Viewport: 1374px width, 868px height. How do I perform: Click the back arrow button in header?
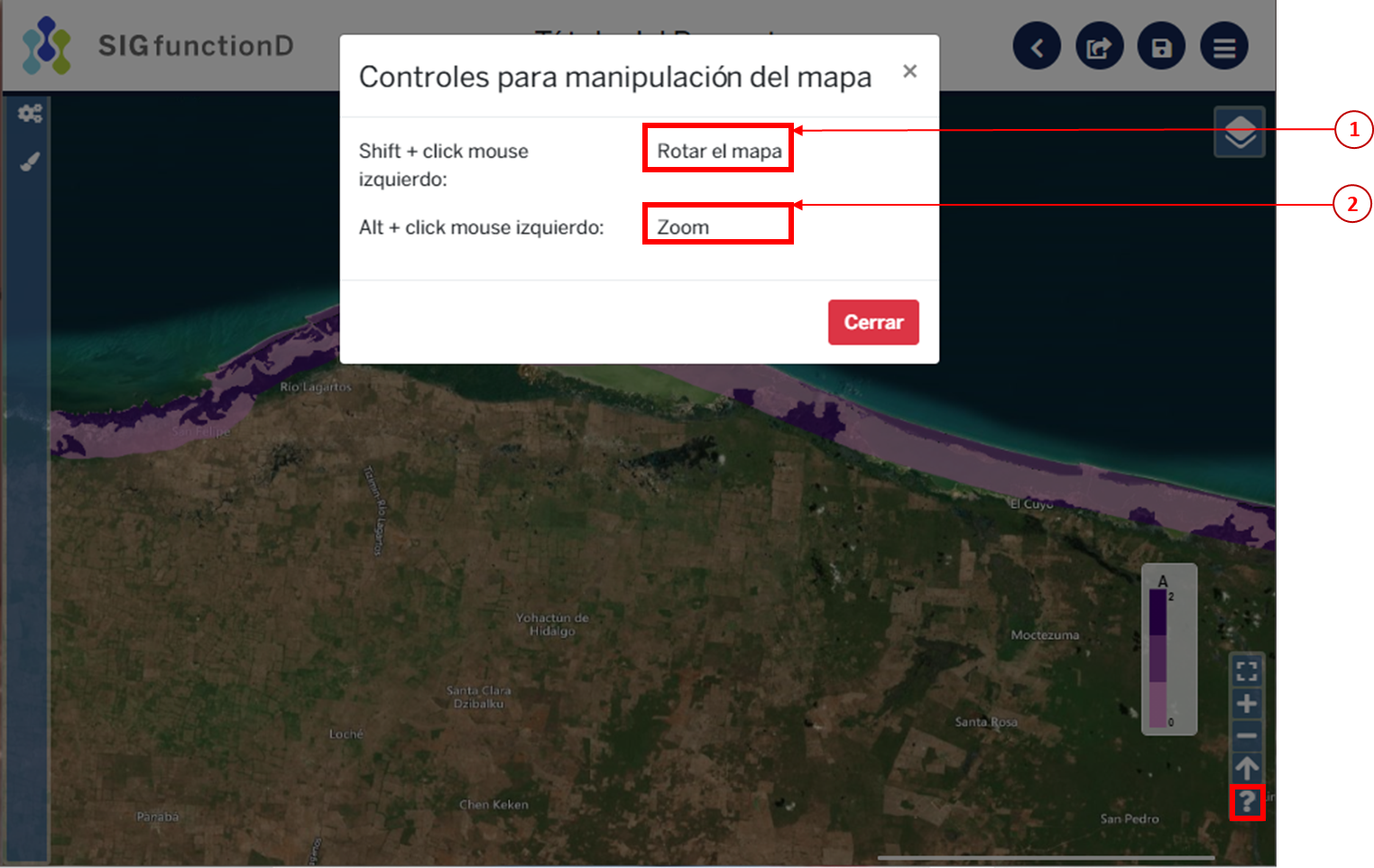[1037, 46]
